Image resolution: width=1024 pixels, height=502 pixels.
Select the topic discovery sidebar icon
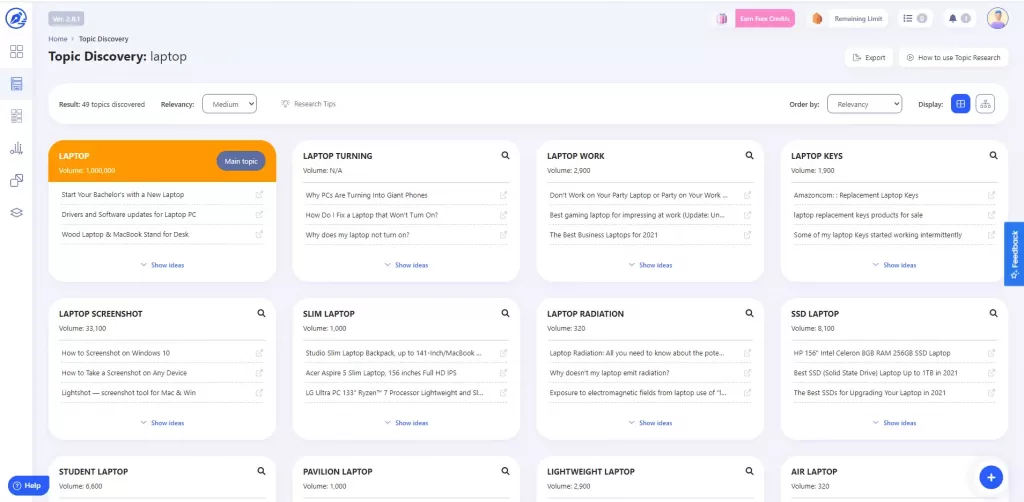coord(16,84)
